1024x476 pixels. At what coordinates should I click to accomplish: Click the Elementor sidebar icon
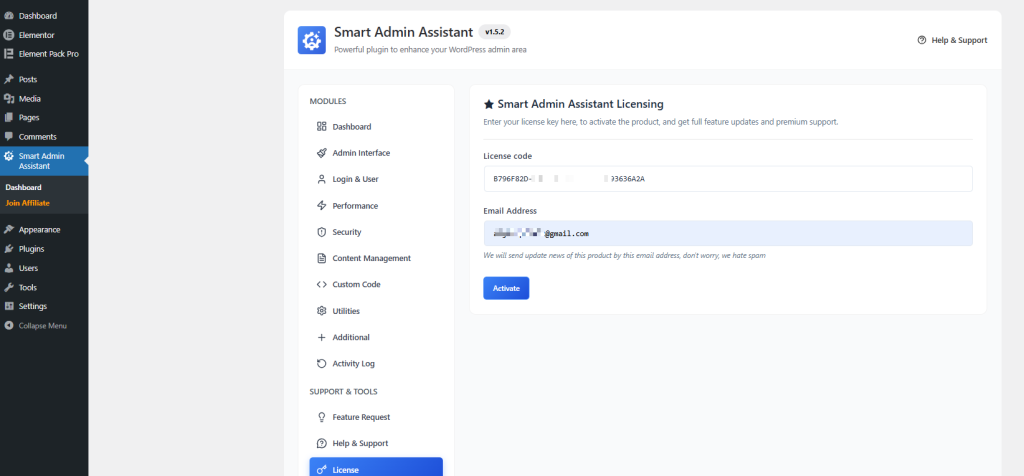click(8, 35)
